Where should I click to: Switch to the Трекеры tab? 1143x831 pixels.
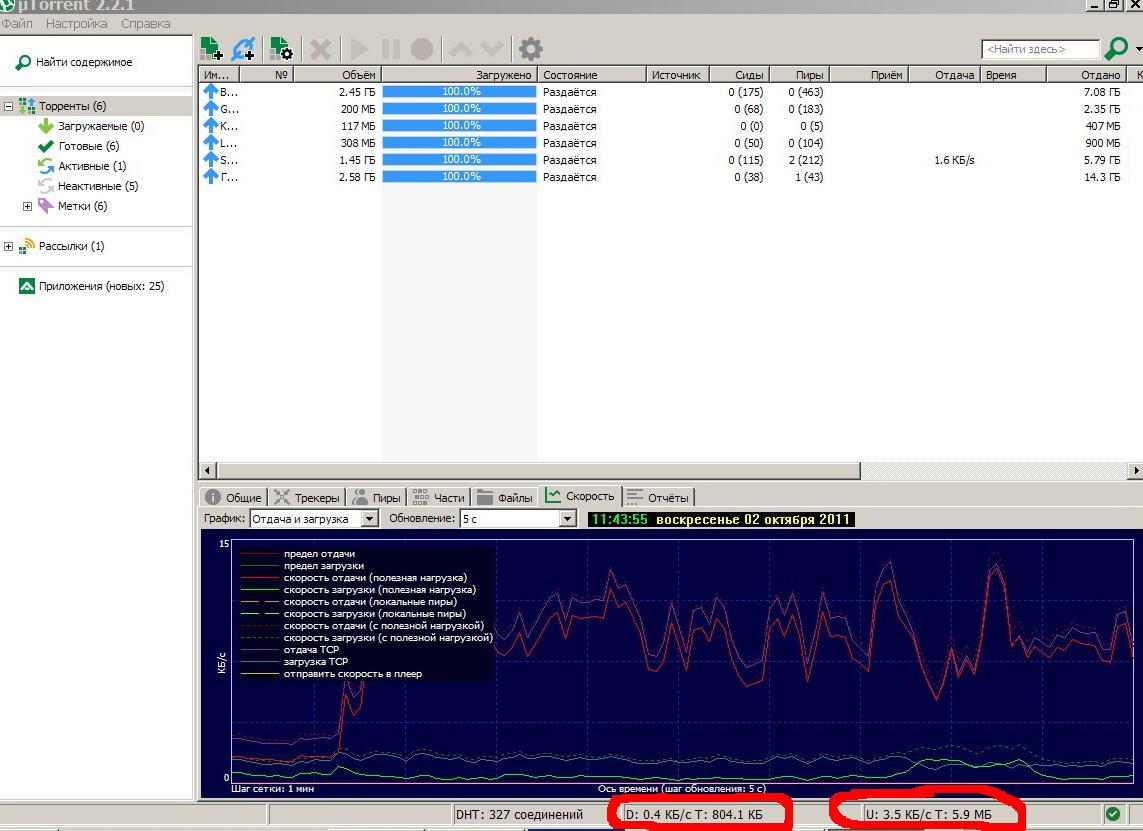(x=307, y=497)
